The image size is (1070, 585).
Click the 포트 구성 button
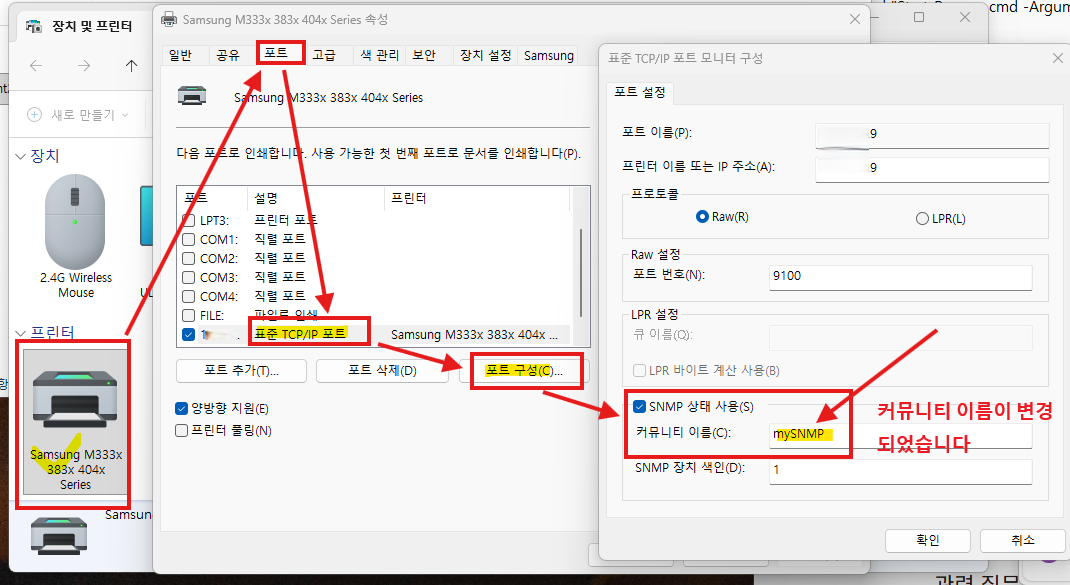click(x=524, y=371)
